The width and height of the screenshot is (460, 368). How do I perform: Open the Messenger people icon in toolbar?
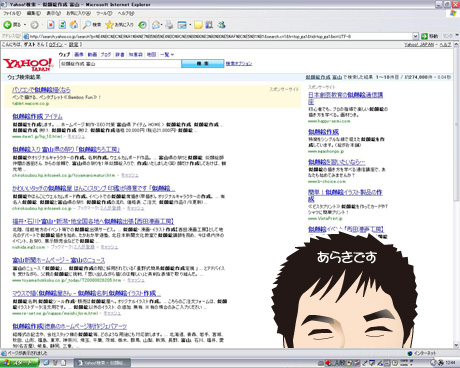(x=221, y=25)
